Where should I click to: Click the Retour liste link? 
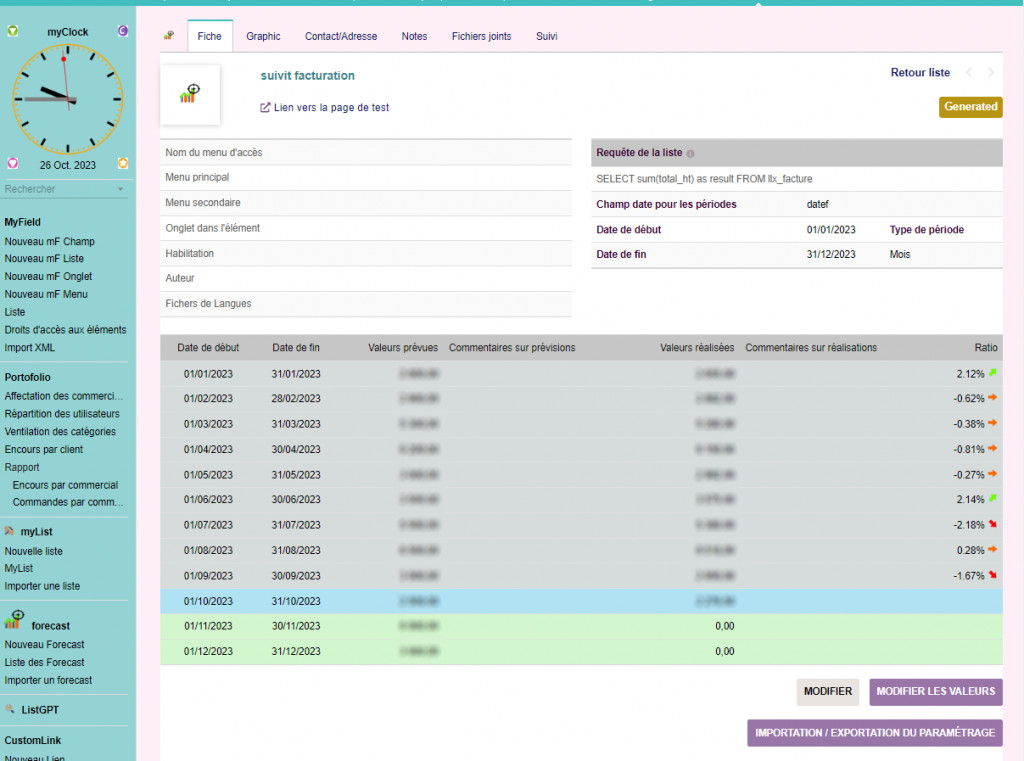pos(920,73)
